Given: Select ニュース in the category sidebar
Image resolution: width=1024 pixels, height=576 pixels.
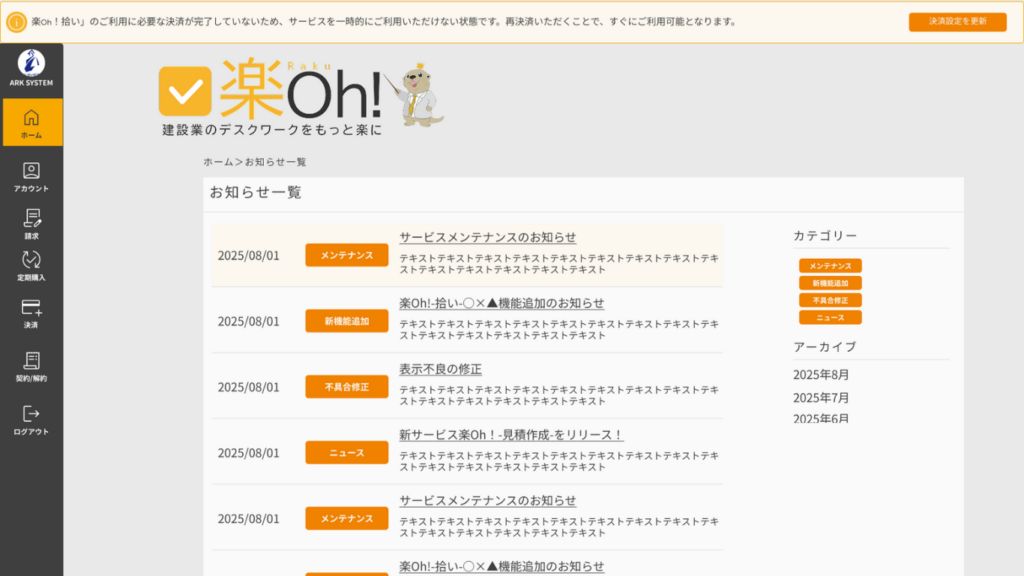Looking at the screenshot, I should (830, 317).
